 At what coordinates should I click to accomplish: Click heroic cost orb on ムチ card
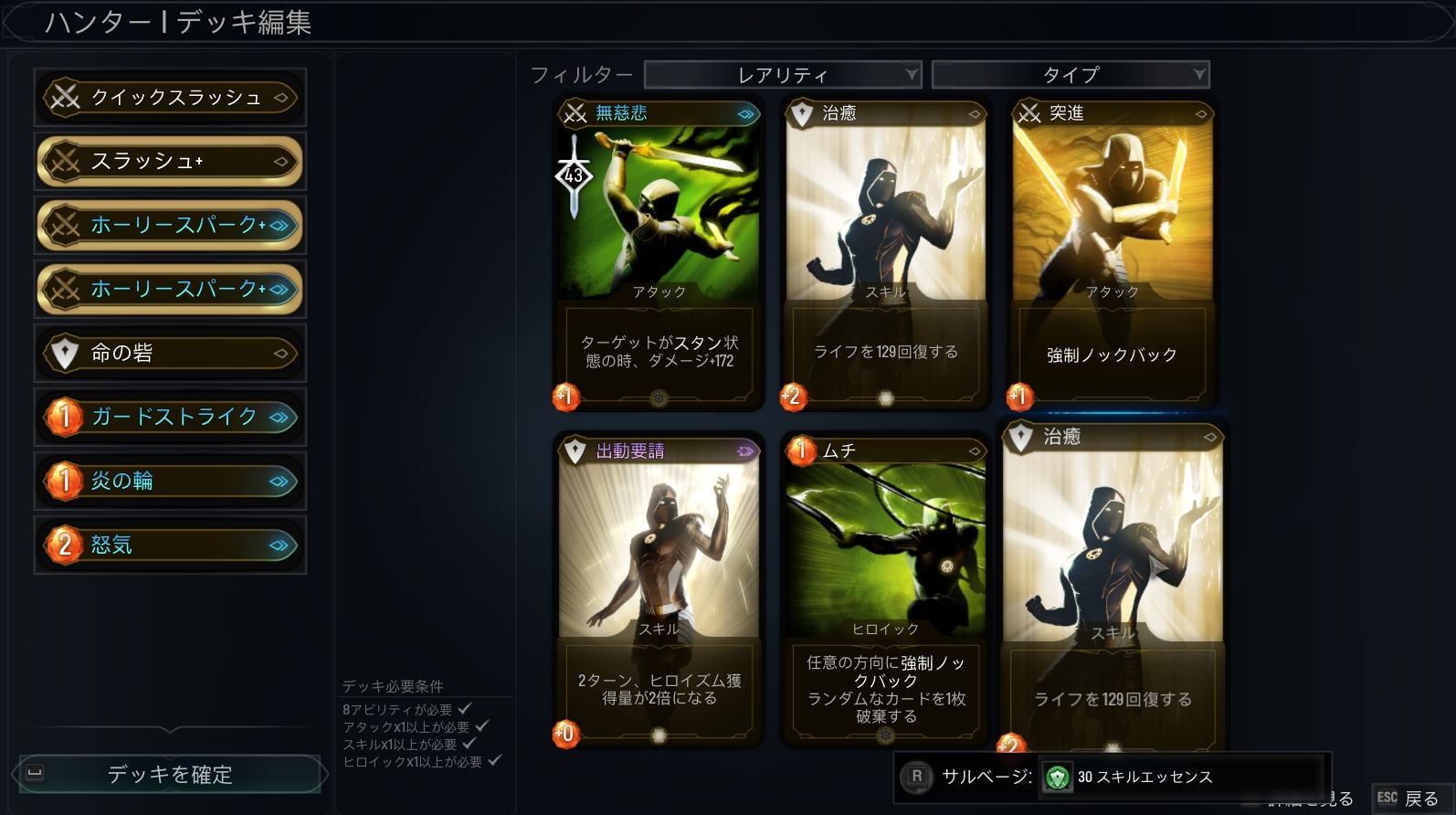pyautogui.click(x=801, y=450)
